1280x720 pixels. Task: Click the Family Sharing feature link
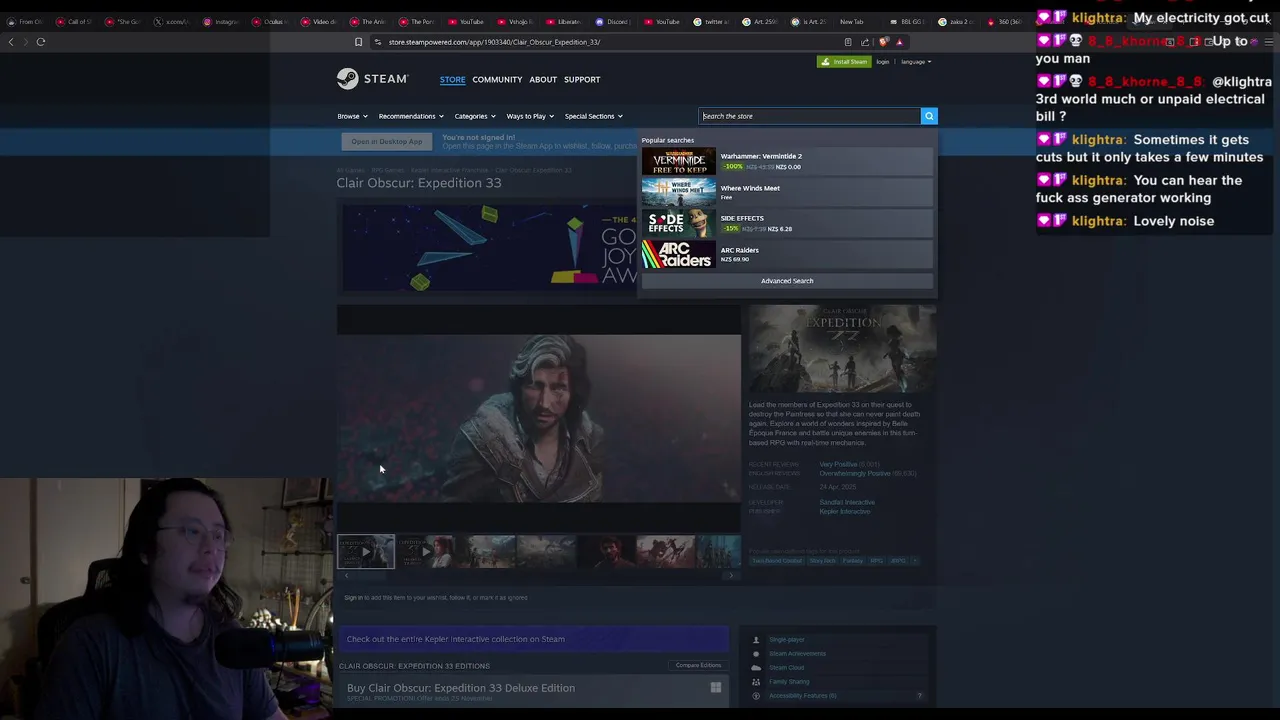coord(789,682)
